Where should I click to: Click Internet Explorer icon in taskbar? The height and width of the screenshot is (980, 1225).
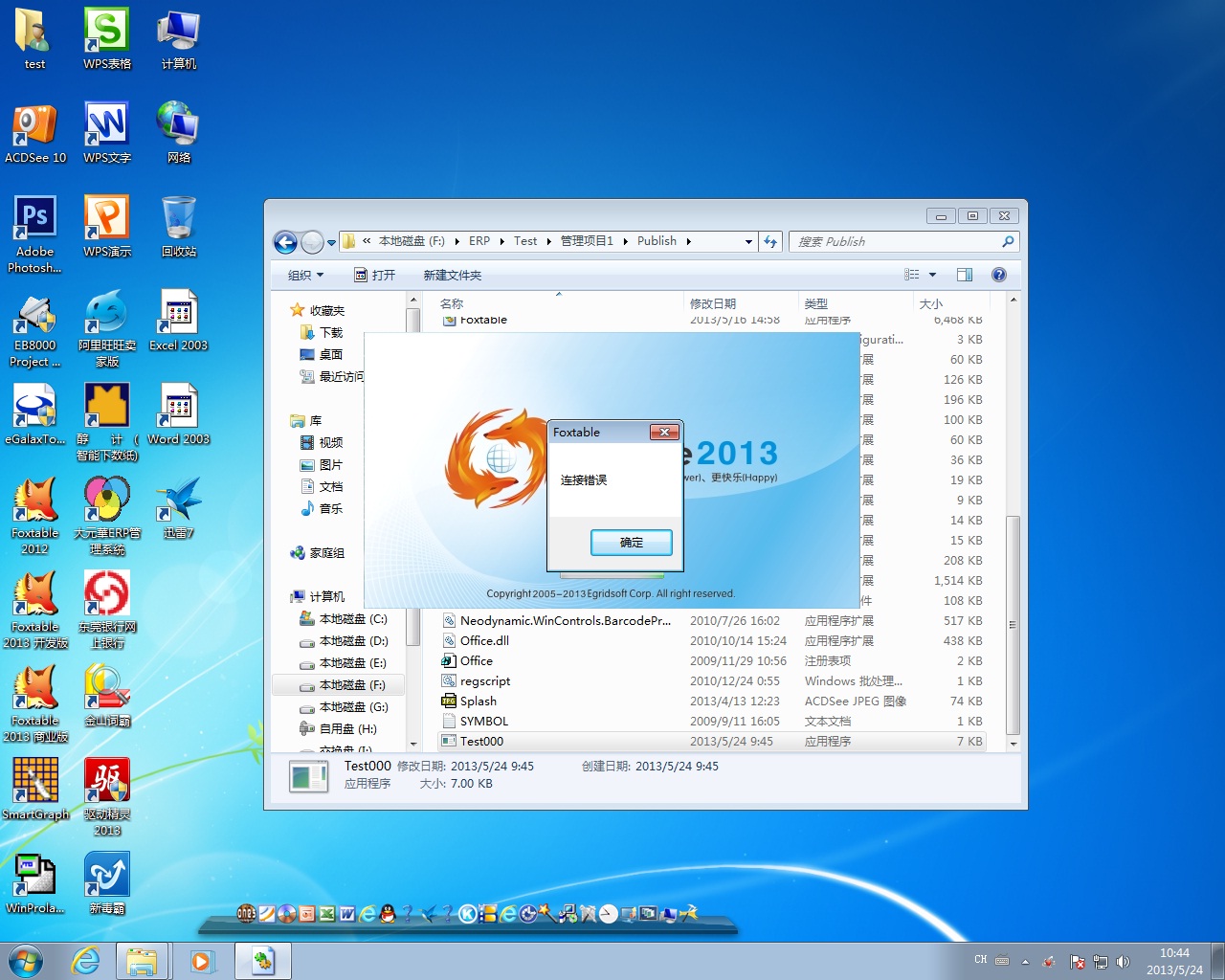point(85,961)
